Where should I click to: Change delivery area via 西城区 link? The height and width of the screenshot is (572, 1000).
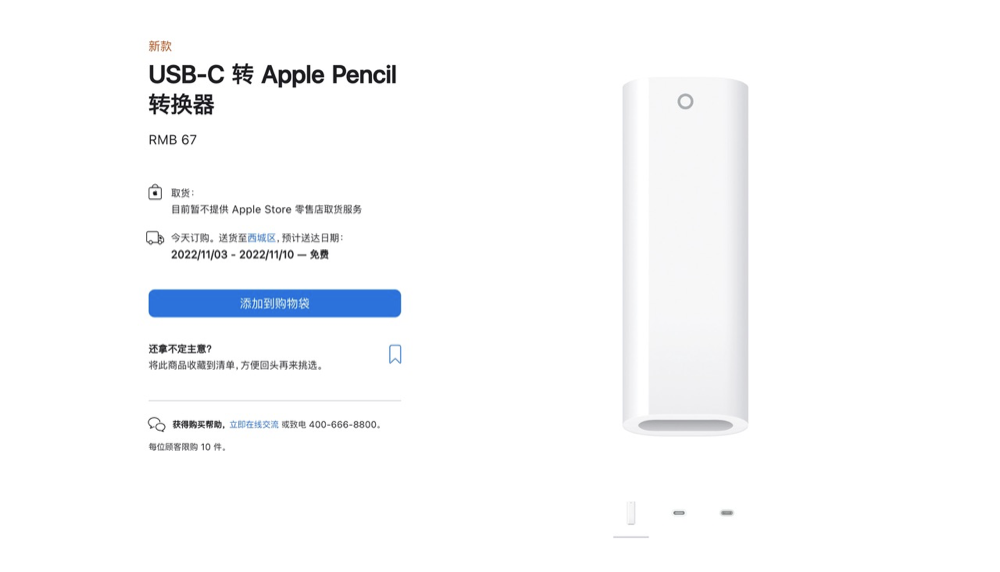[x=261, y=238]
